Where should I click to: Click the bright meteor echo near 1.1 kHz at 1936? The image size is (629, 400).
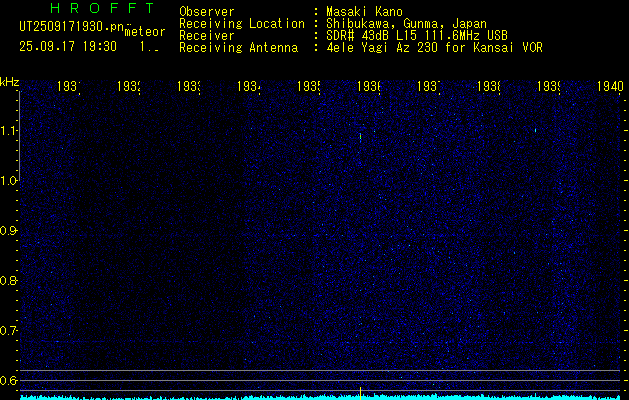click(x=360, y=136)
